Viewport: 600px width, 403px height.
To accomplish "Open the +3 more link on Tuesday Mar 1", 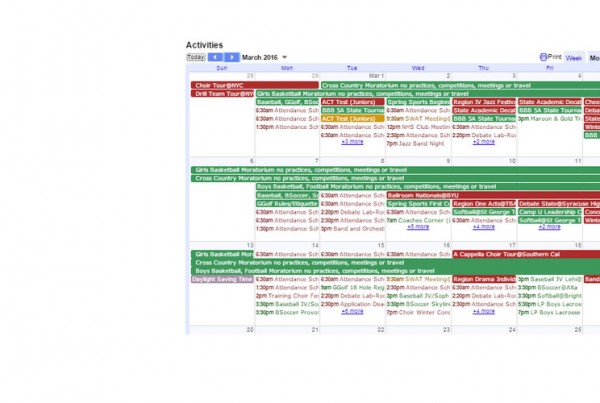I will pyautogui.click(x=352, y=142).
